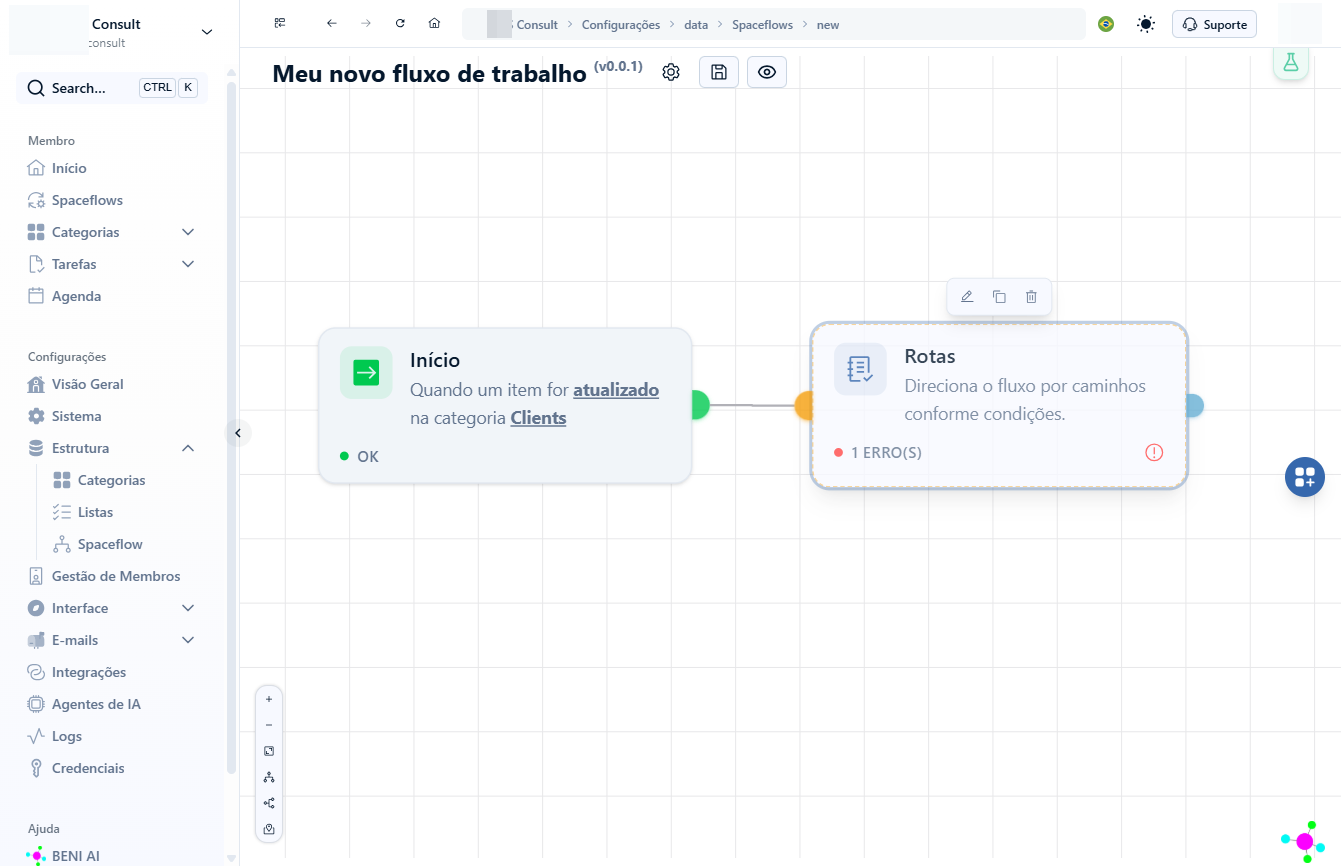Open the Spaceflow item under Estrutura
This screenshot has height=866, width=1341.
point(110,544)
